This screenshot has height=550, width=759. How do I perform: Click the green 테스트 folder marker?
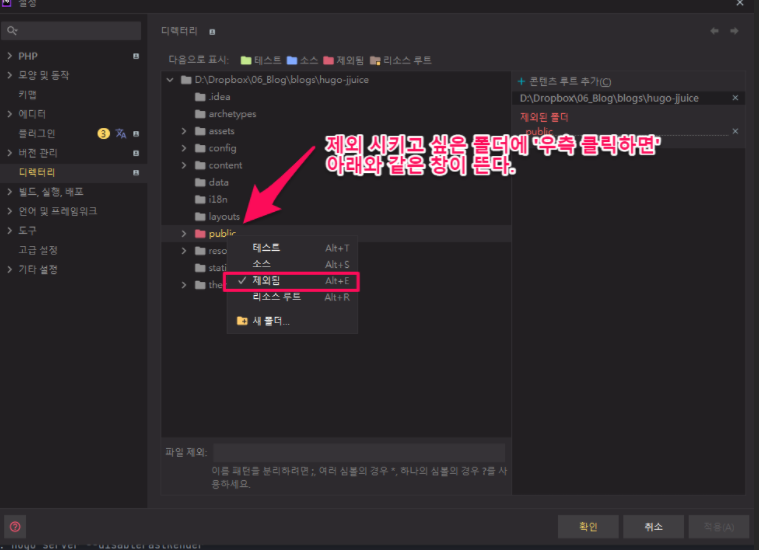pyautogui.click(x=246, y=61)
